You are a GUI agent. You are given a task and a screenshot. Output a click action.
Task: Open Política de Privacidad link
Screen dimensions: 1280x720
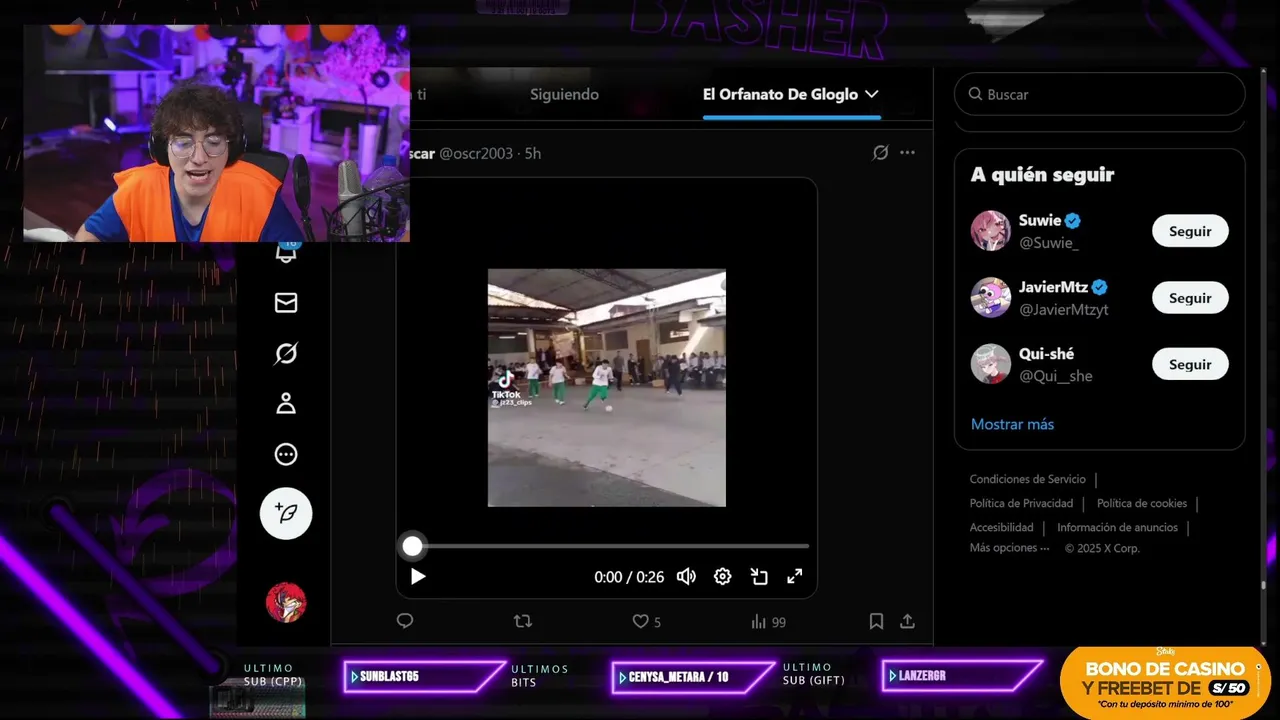pyautogui.click(x=1021, y=503)
